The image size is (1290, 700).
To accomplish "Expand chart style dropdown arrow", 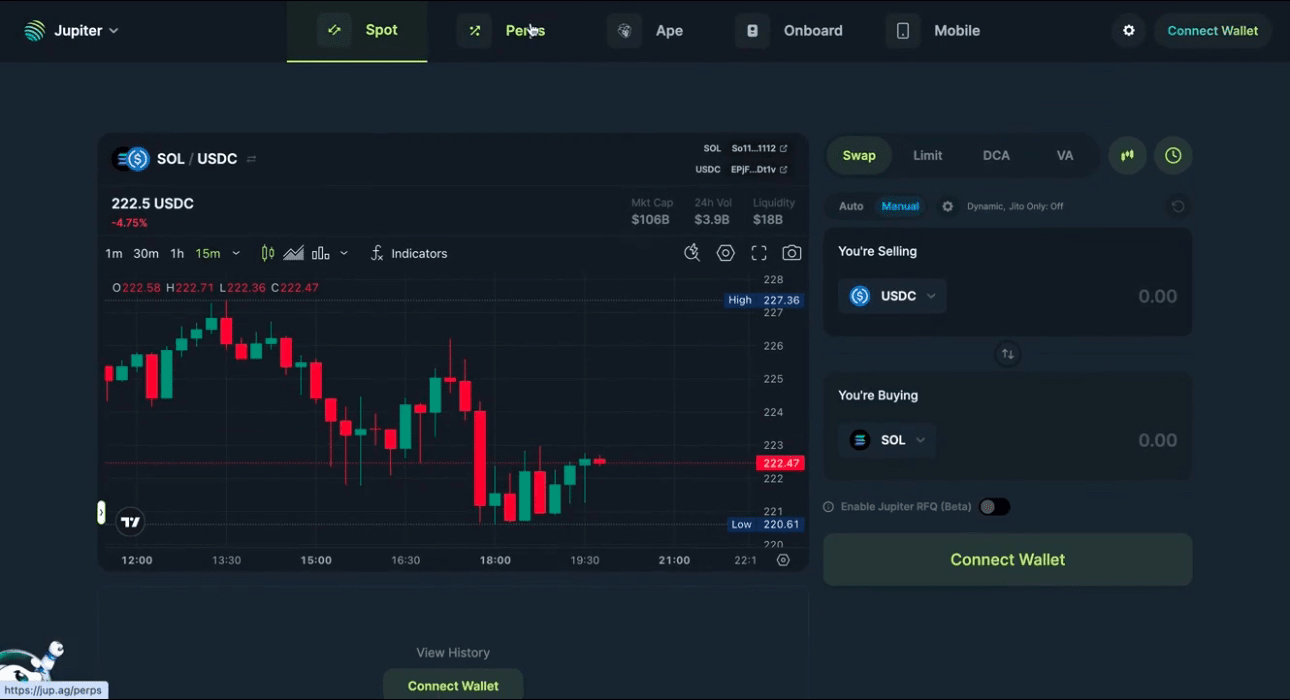I will tap(344, 254).
